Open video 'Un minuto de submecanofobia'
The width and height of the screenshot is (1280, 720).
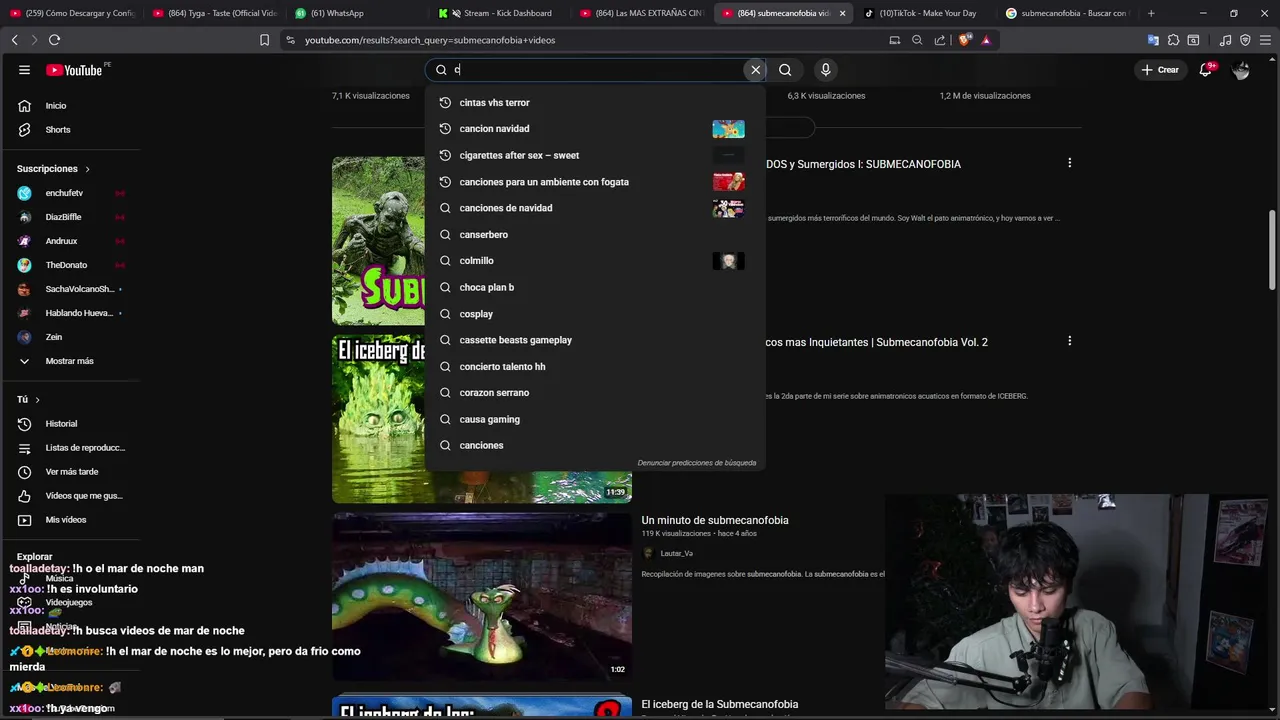click(x=715, y=520)
